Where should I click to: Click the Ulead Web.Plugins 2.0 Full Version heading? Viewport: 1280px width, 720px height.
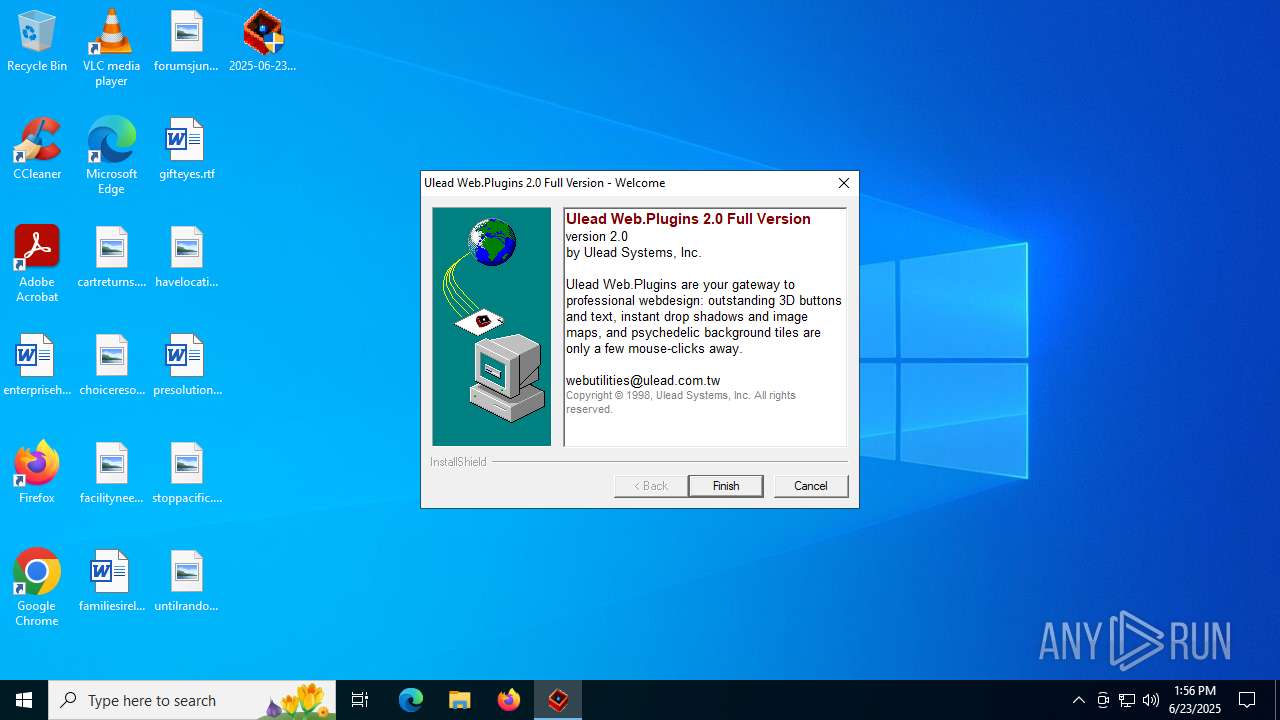point(688,219)
